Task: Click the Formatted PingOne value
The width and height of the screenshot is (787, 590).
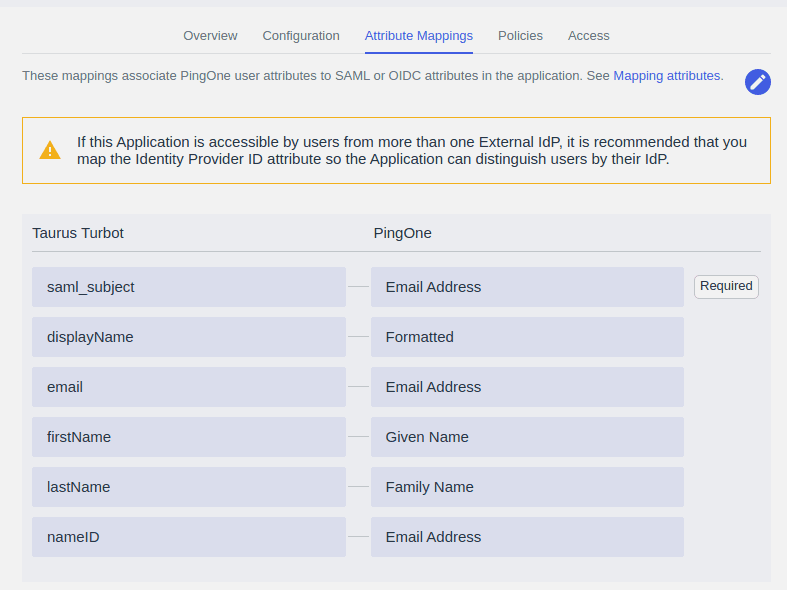Action: click(527, 337)
